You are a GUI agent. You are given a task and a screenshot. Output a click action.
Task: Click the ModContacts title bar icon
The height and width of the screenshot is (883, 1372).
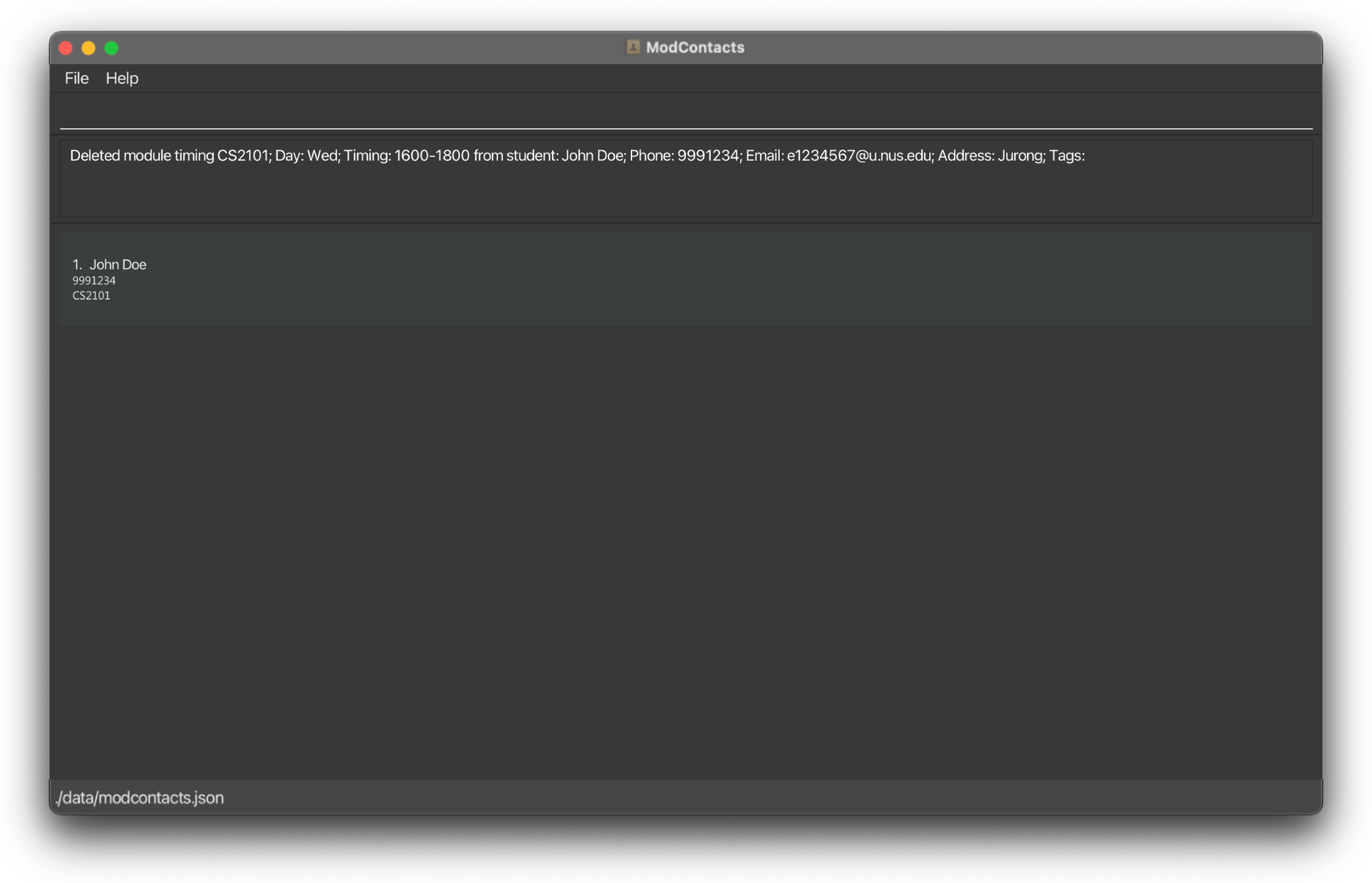coord(632,47)
